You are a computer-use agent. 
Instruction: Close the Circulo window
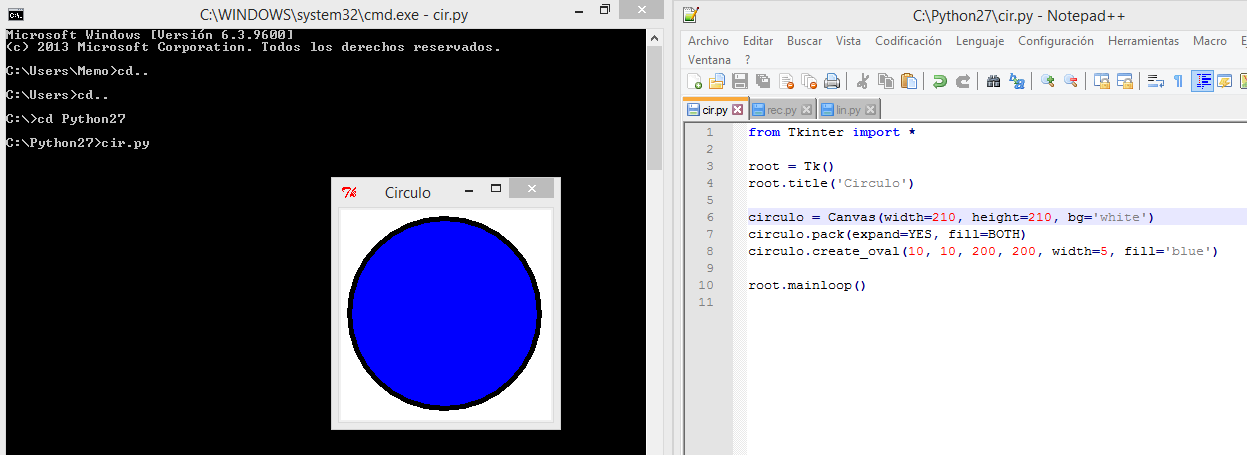(532, 189)
